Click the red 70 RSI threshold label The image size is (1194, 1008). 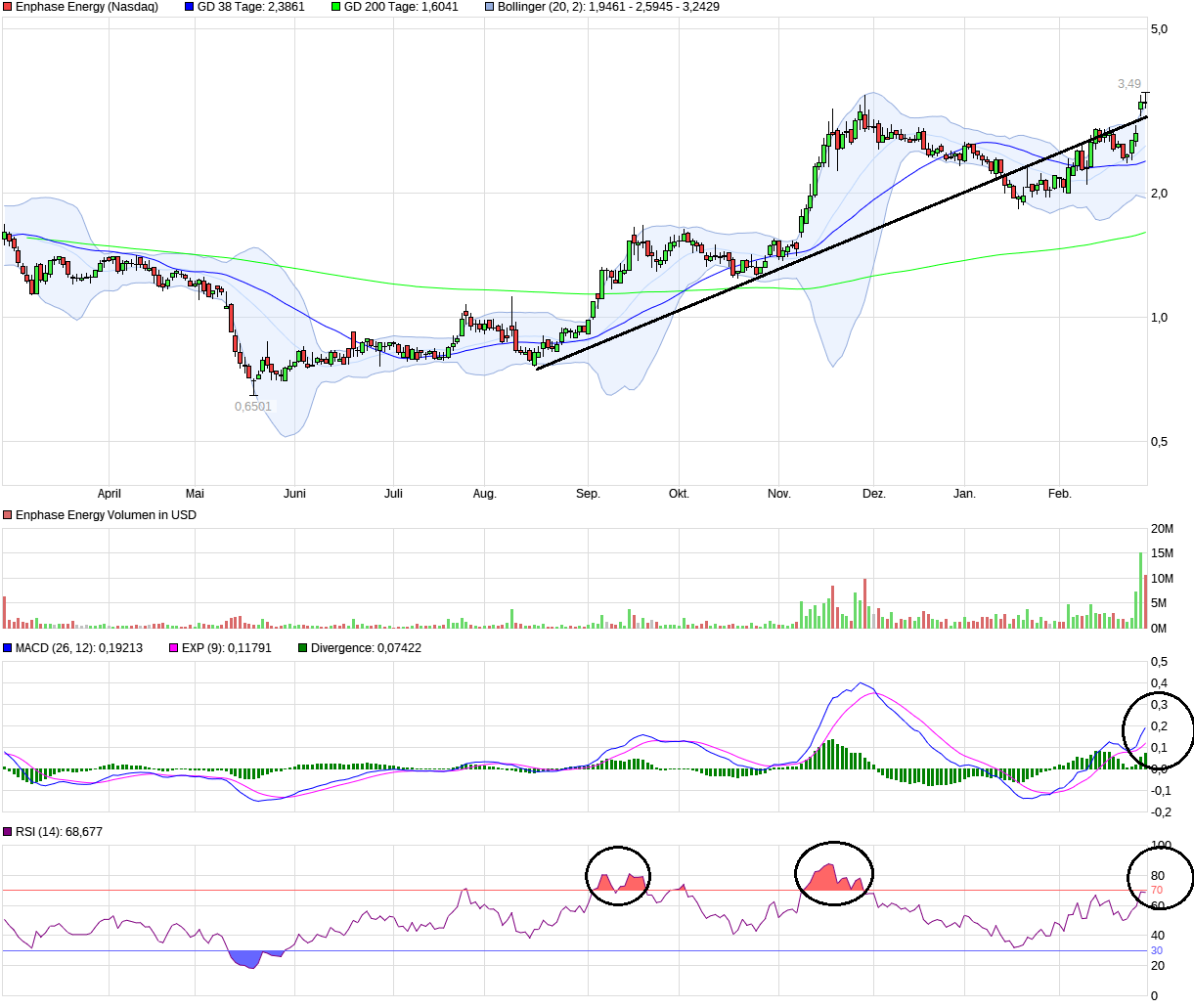1157,891
